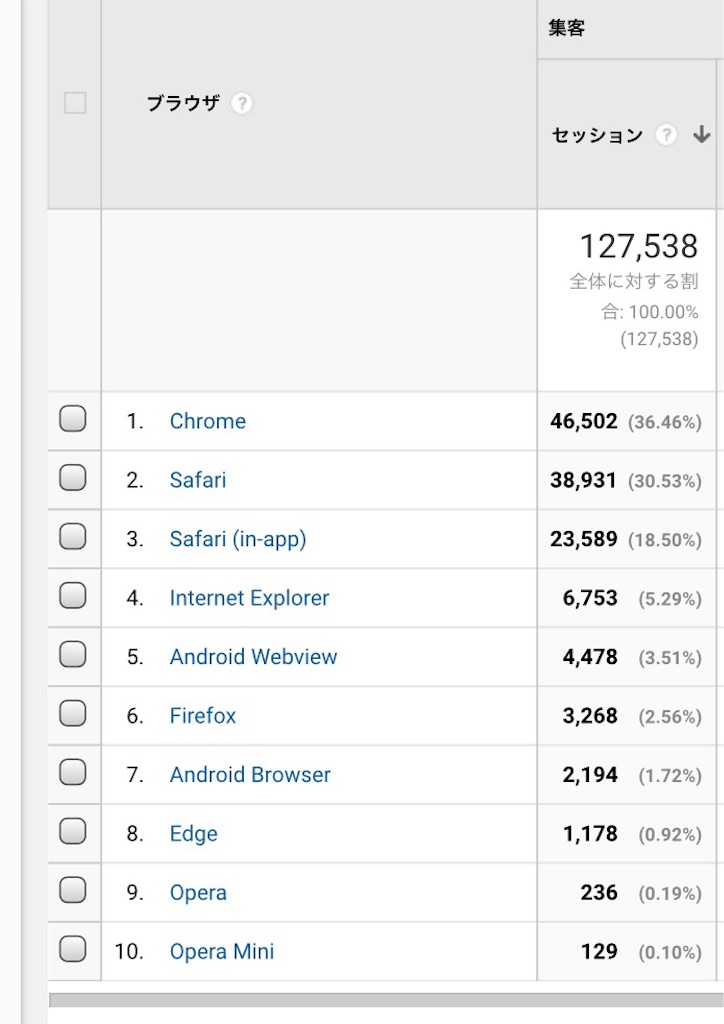The width and height of the screenshot is (724, 1024).
Task: Open help icon beside ブラウザ header
Action: pyautogui.click(x=242, y=103)
